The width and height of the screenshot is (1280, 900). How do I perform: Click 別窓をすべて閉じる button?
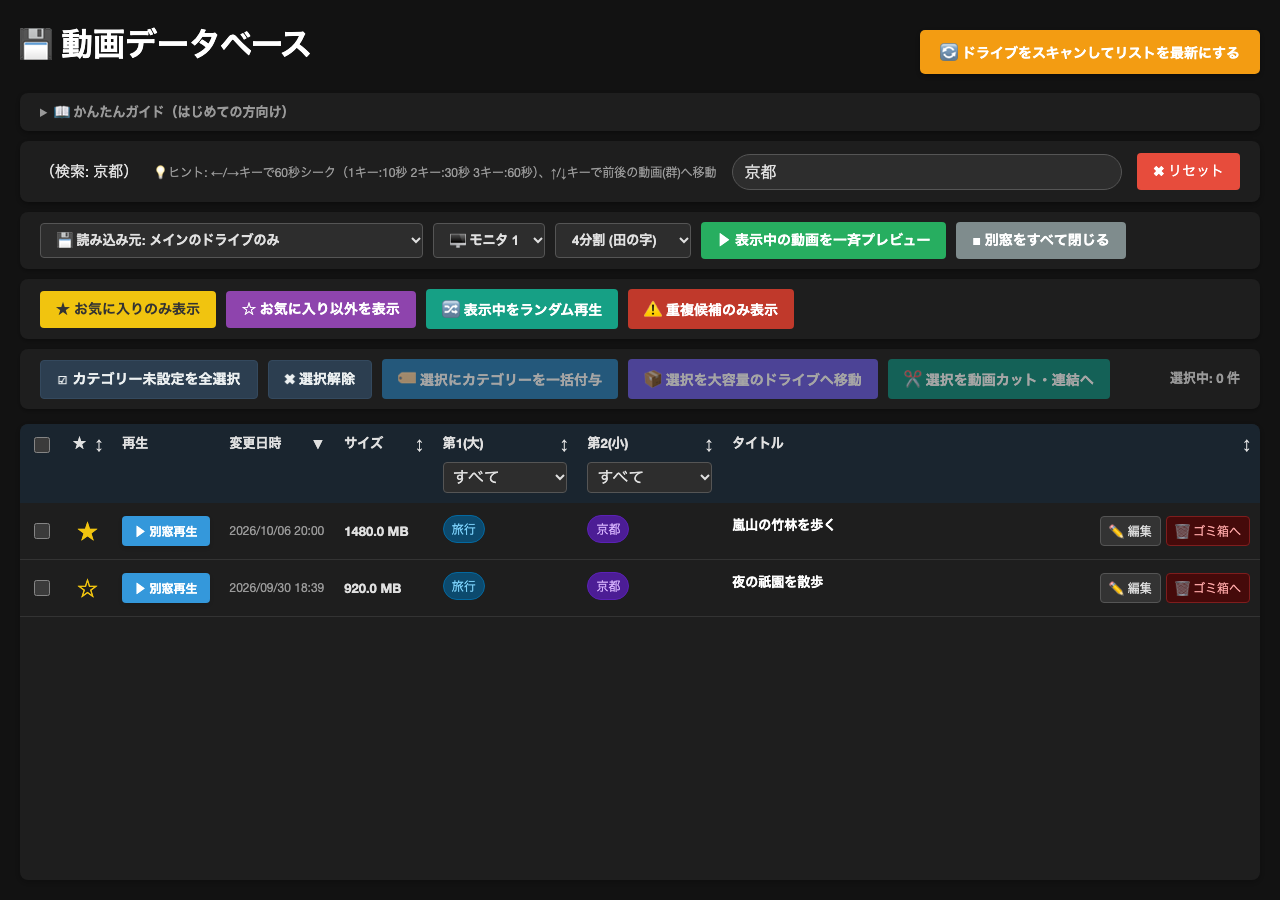[1041, 240]
